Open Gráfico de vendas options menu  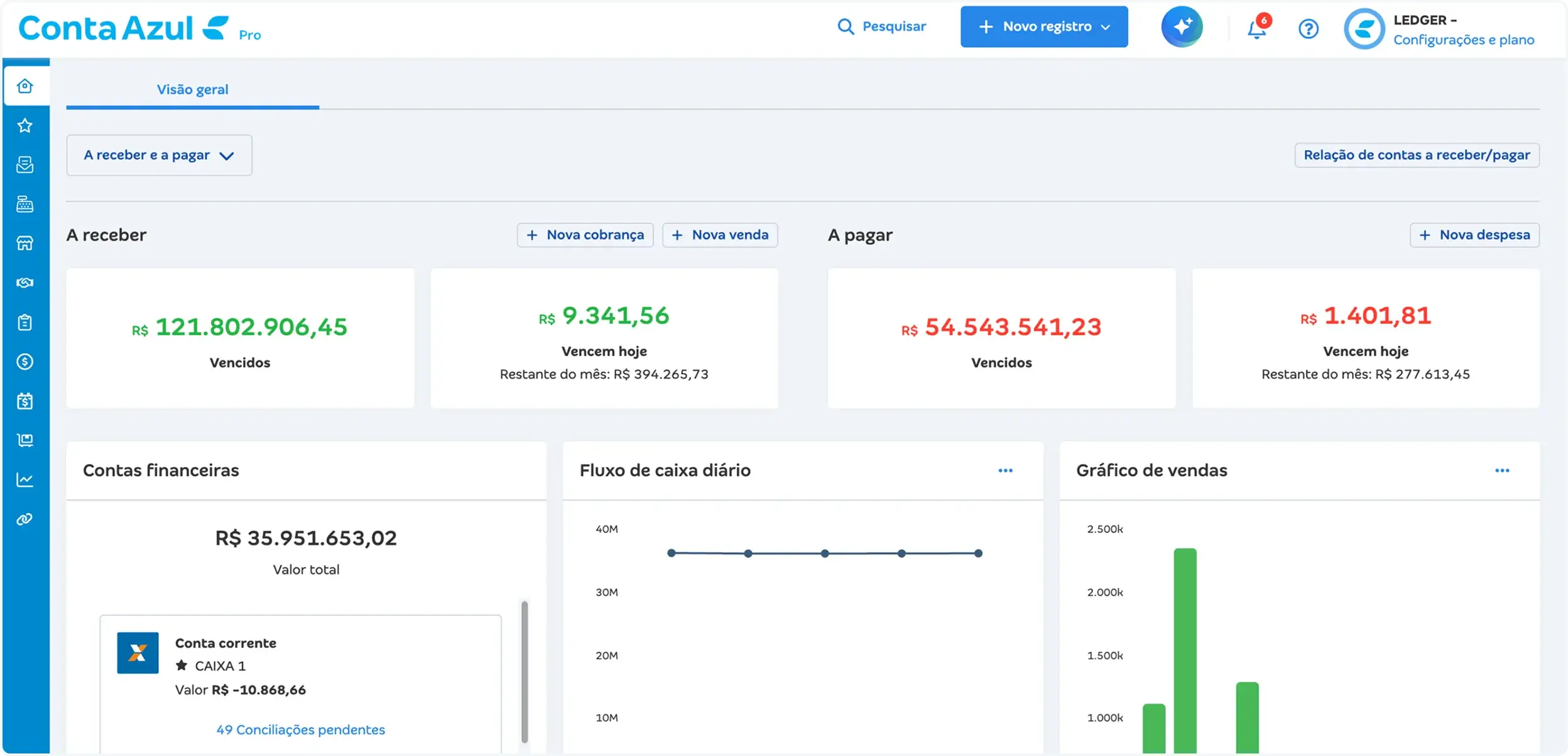pyautogui.click(x=1502, y=470)
